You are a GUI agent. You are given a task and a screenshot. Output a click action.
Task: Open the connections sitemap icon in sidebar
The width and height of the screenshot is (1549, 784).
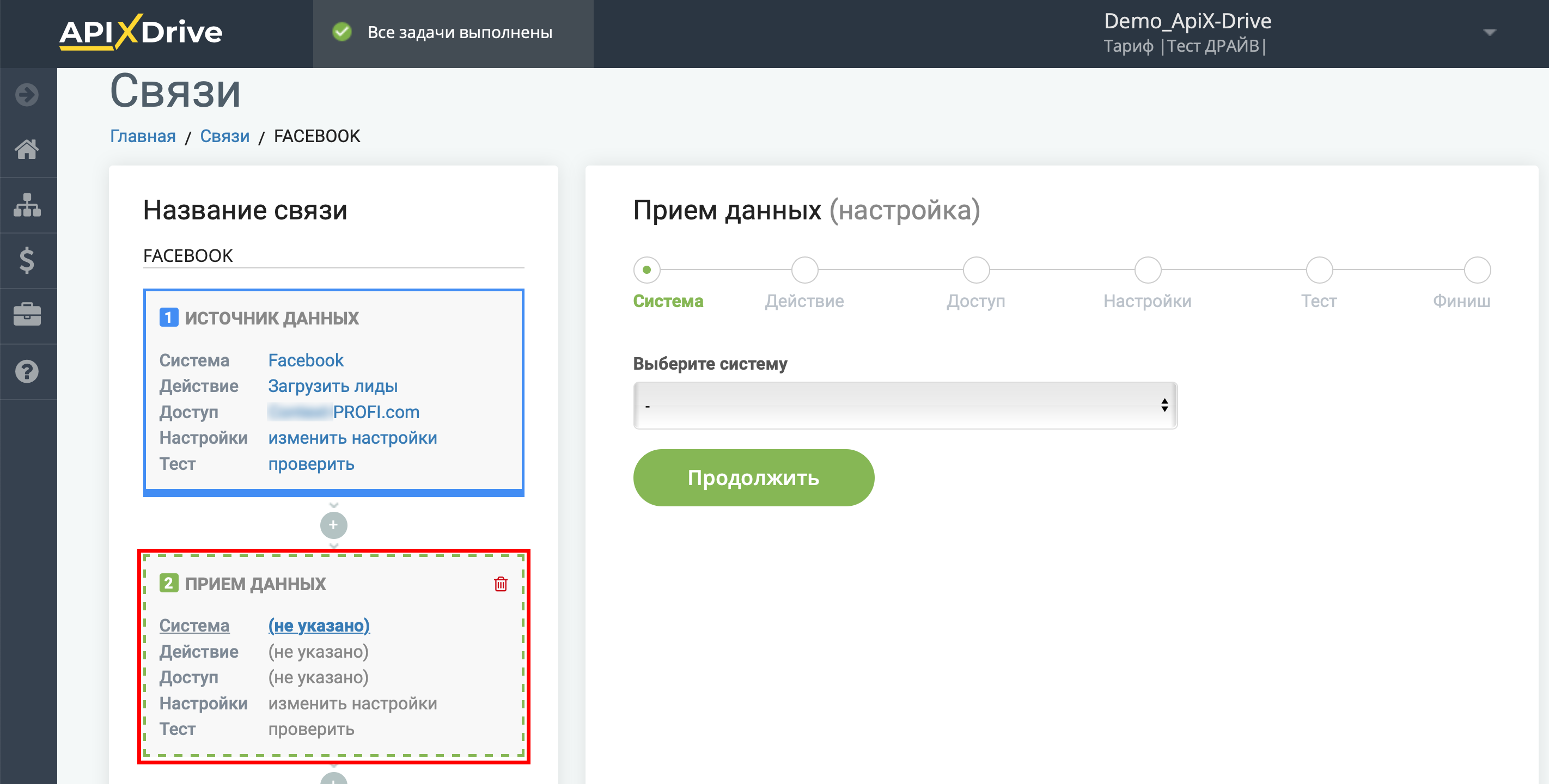coord(27,205)
